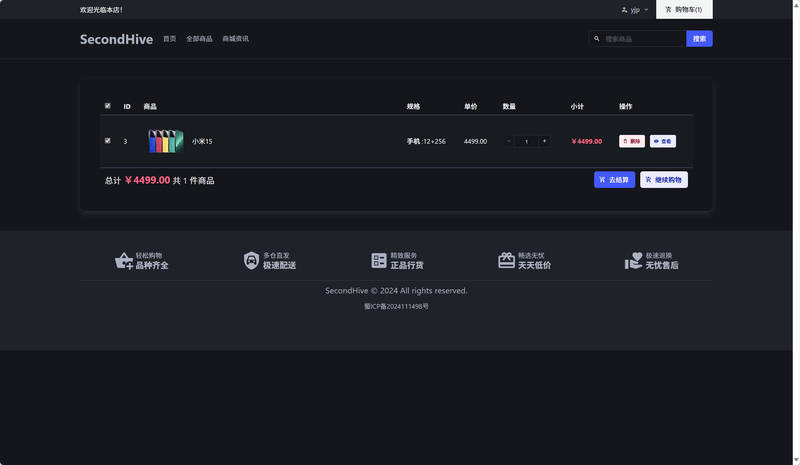Viewport: 800px width, 465px height.
Task: Toggle the select-all checkbox in table header
Action: point(108,106)
